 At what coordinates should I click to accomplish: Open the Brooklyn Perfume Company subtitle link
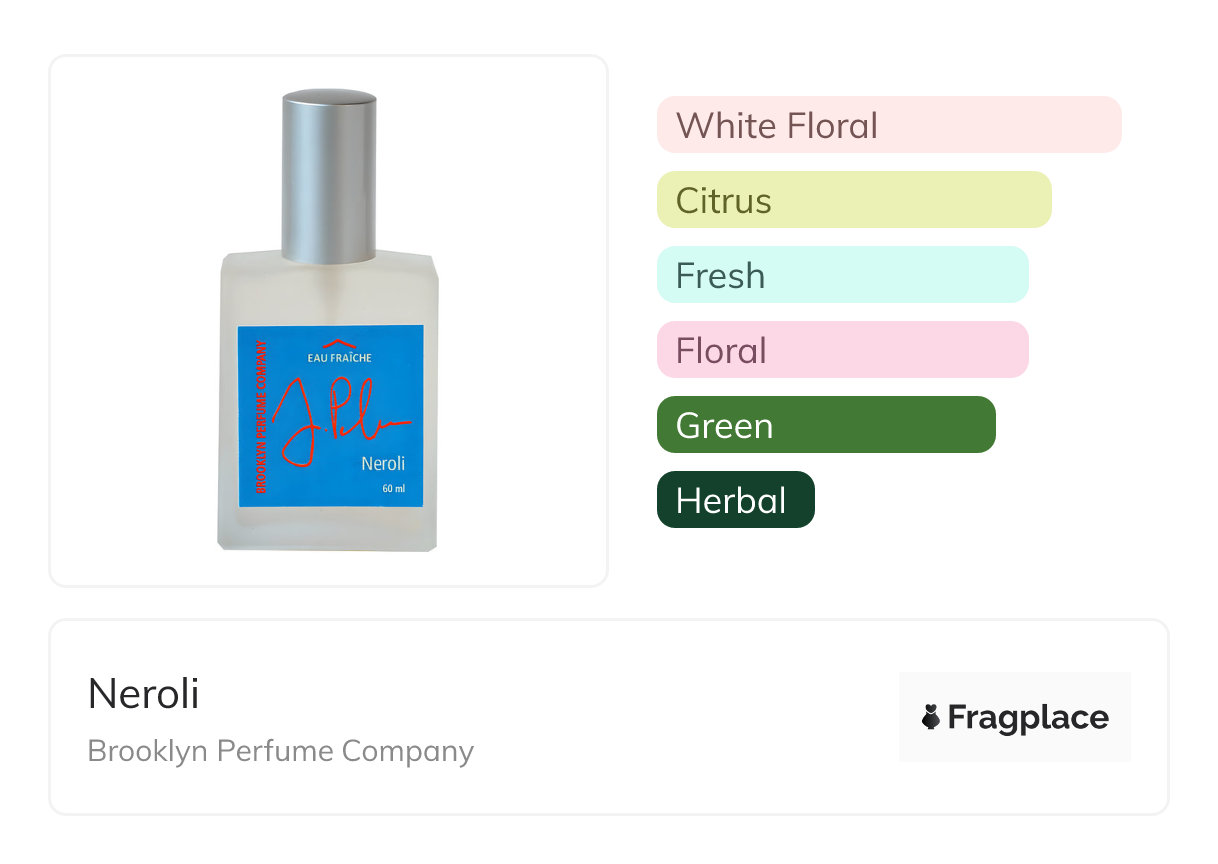pyautogui.click(x=280, y=751)
